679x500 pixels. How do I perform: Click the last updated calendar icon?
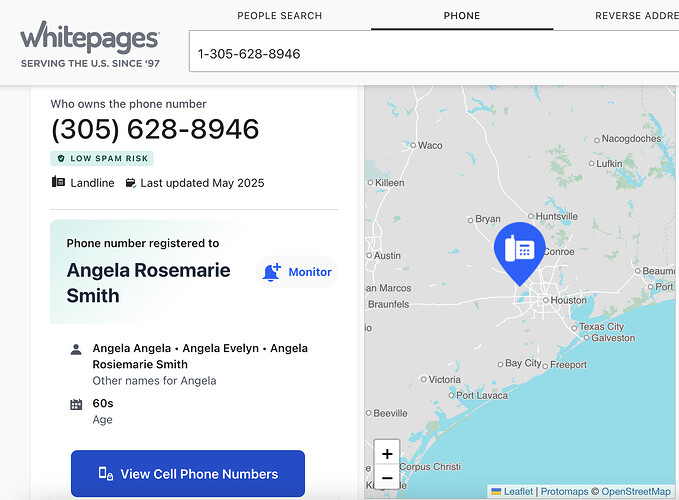(130, 183)
